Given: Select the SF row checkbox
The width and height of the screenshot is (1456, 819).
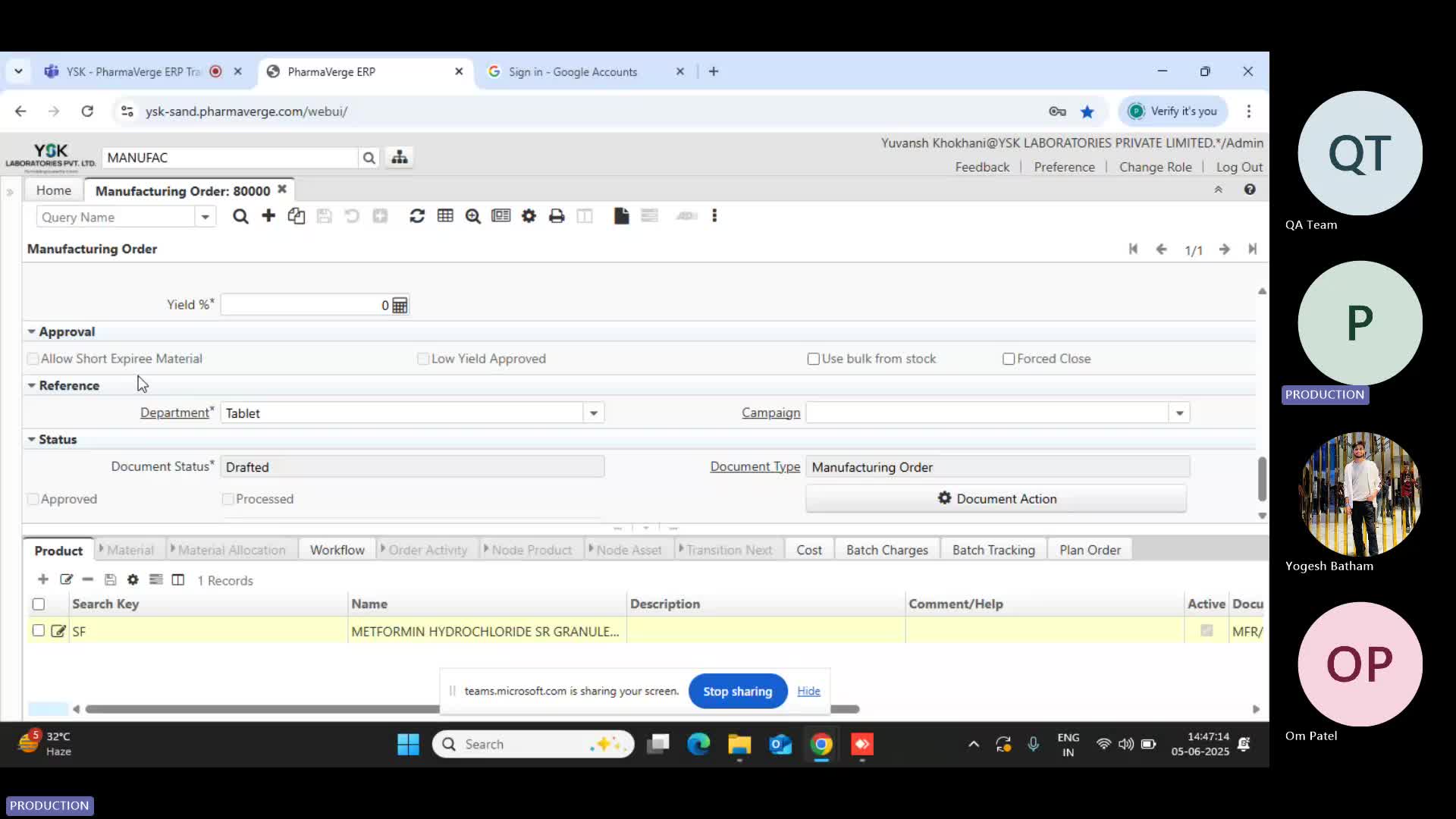Looking at the screenshot, I should pos(39,630).
